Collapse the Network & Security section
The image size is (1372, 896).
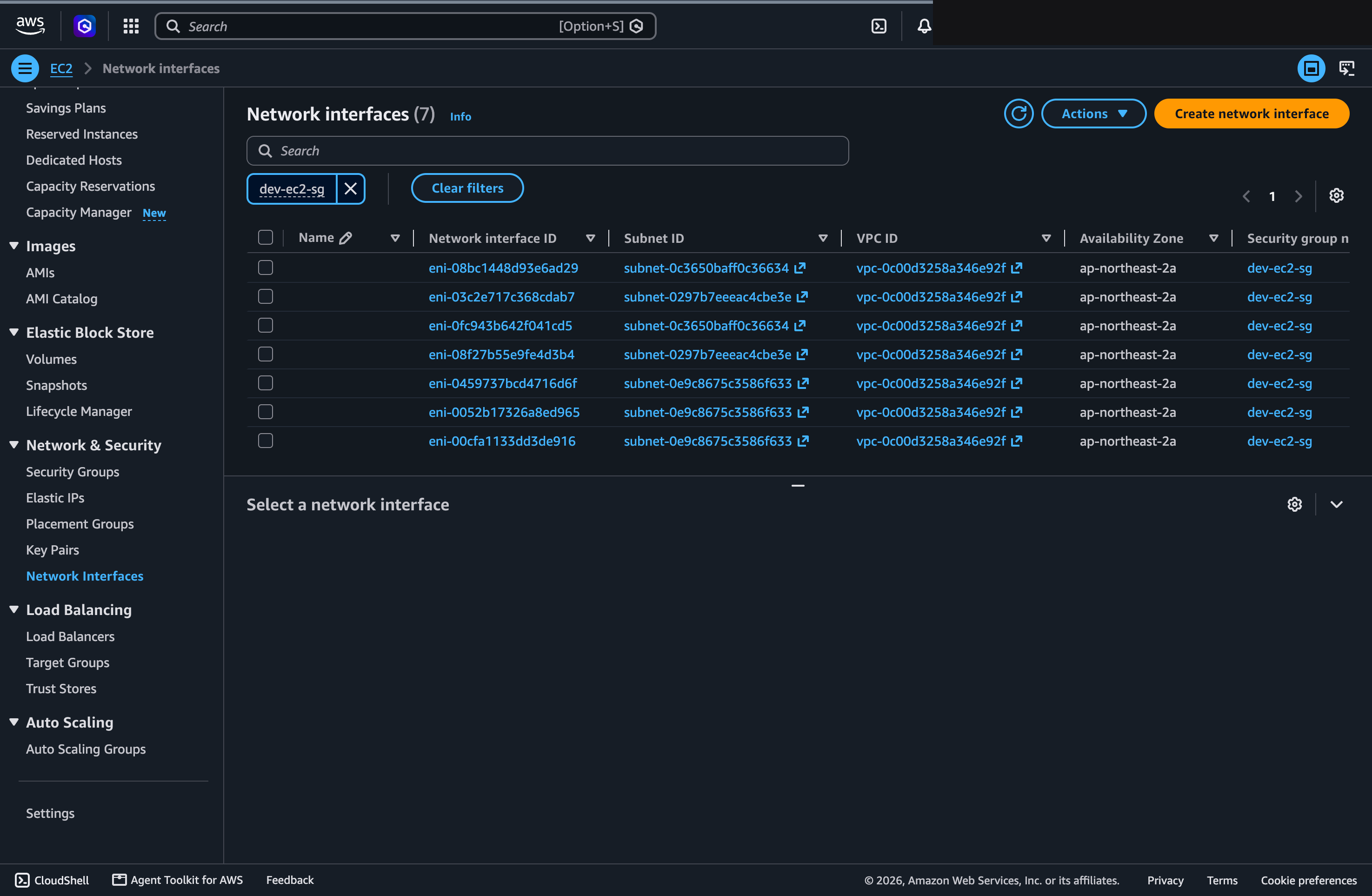coord(14,445)
